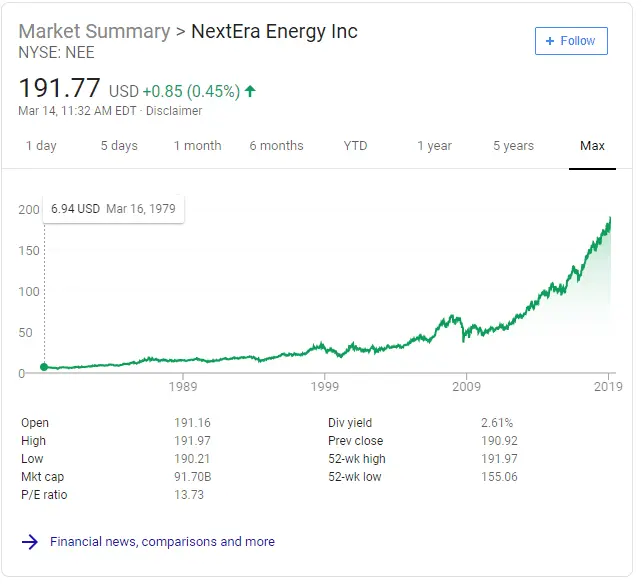Screen dimensions: 644x584
Task: Click the green chart start point dot
Action: [x=43, y=367]
